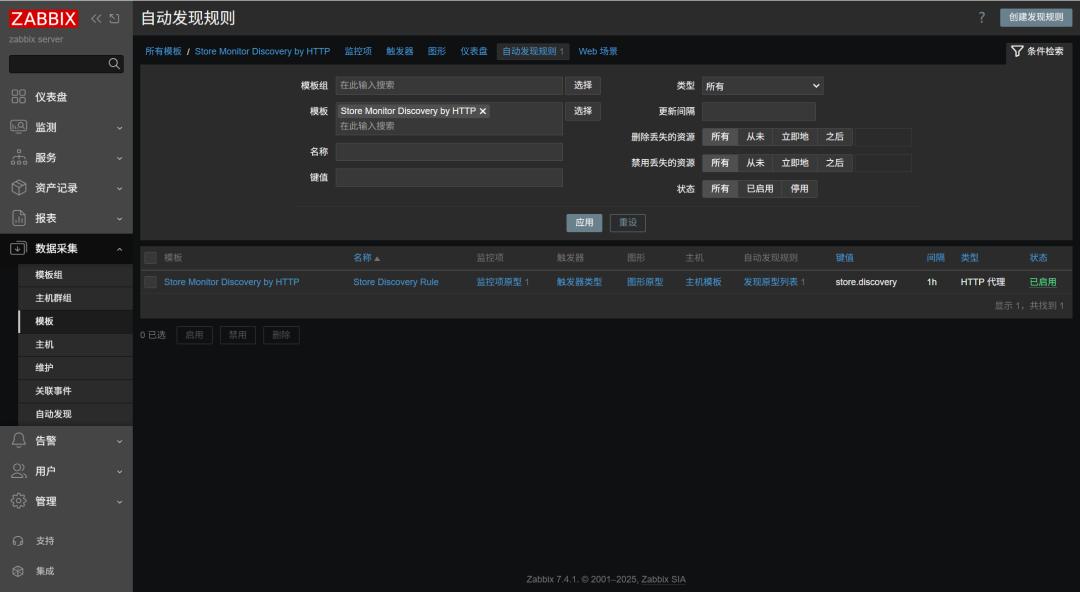Viewport: 1080px width, 592px height.
Task: Click sort arrow next to 名称 header
Action: [377, 258]
